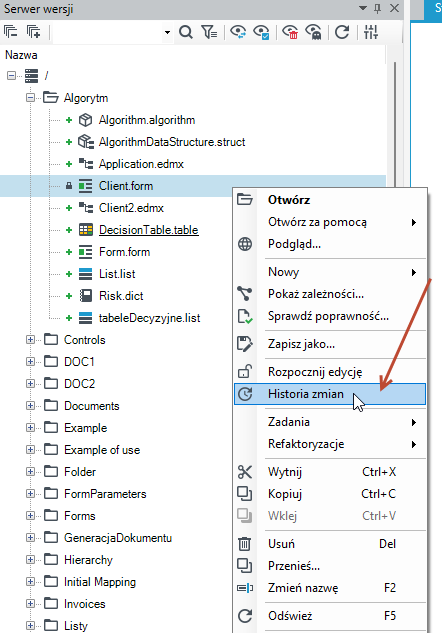Choose Sprawdź poprawność... menu entry
The width and height of the screenshot is (442, 633).
(x=330, y=316)
